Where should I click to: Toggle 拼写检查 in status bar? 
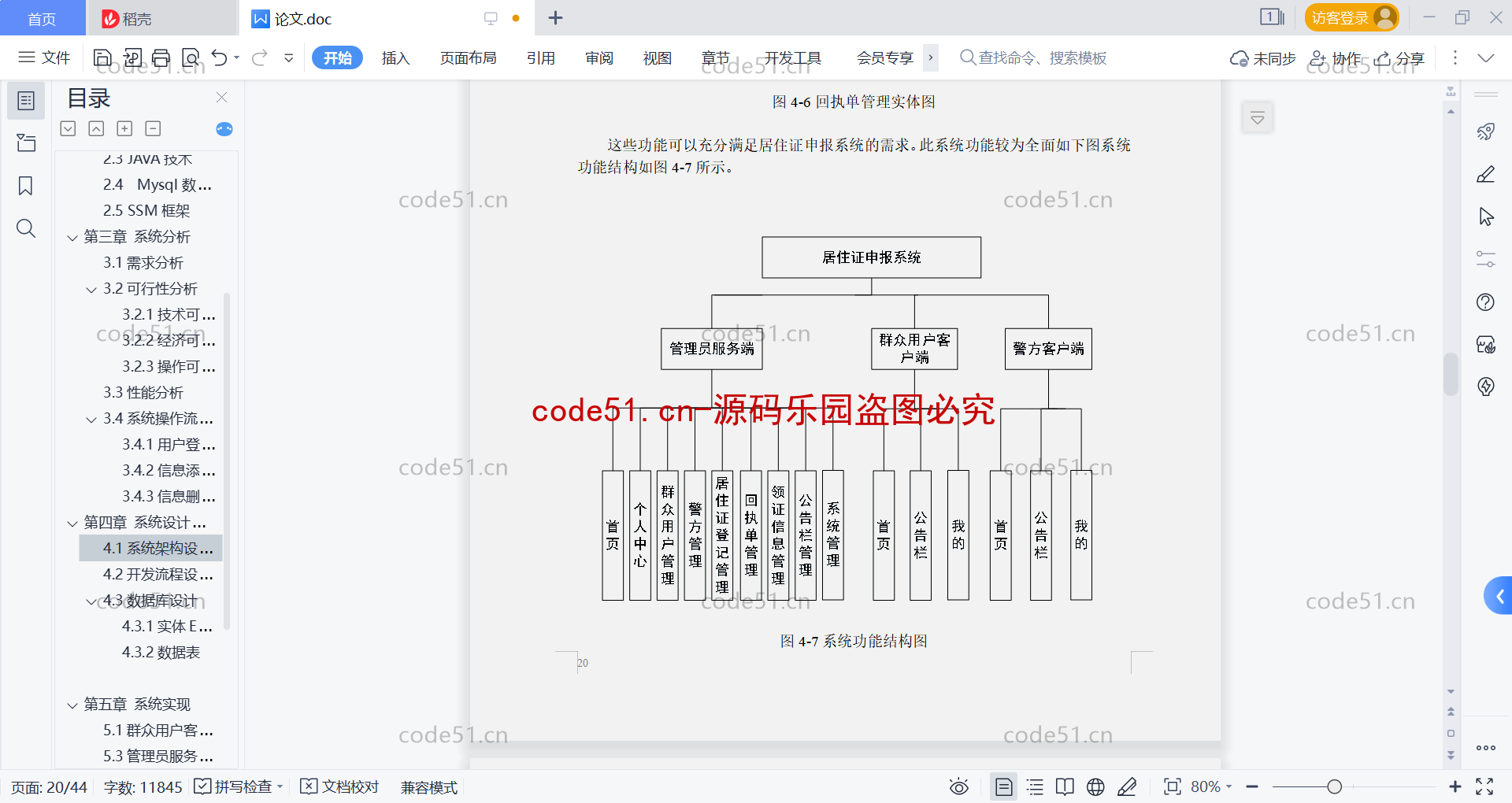[x=239, y=787]
